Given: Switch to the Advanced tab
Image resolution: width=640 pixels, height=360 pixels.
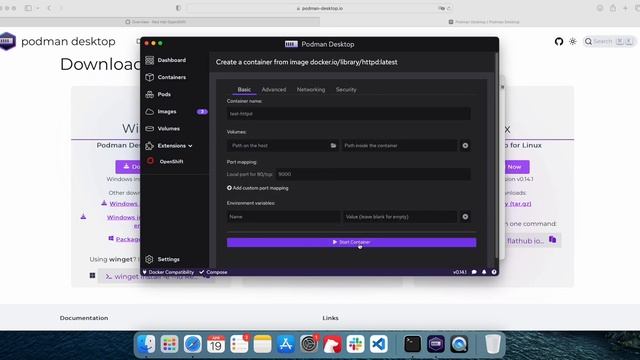Looking at the screenshot, I should pos(274,89).
